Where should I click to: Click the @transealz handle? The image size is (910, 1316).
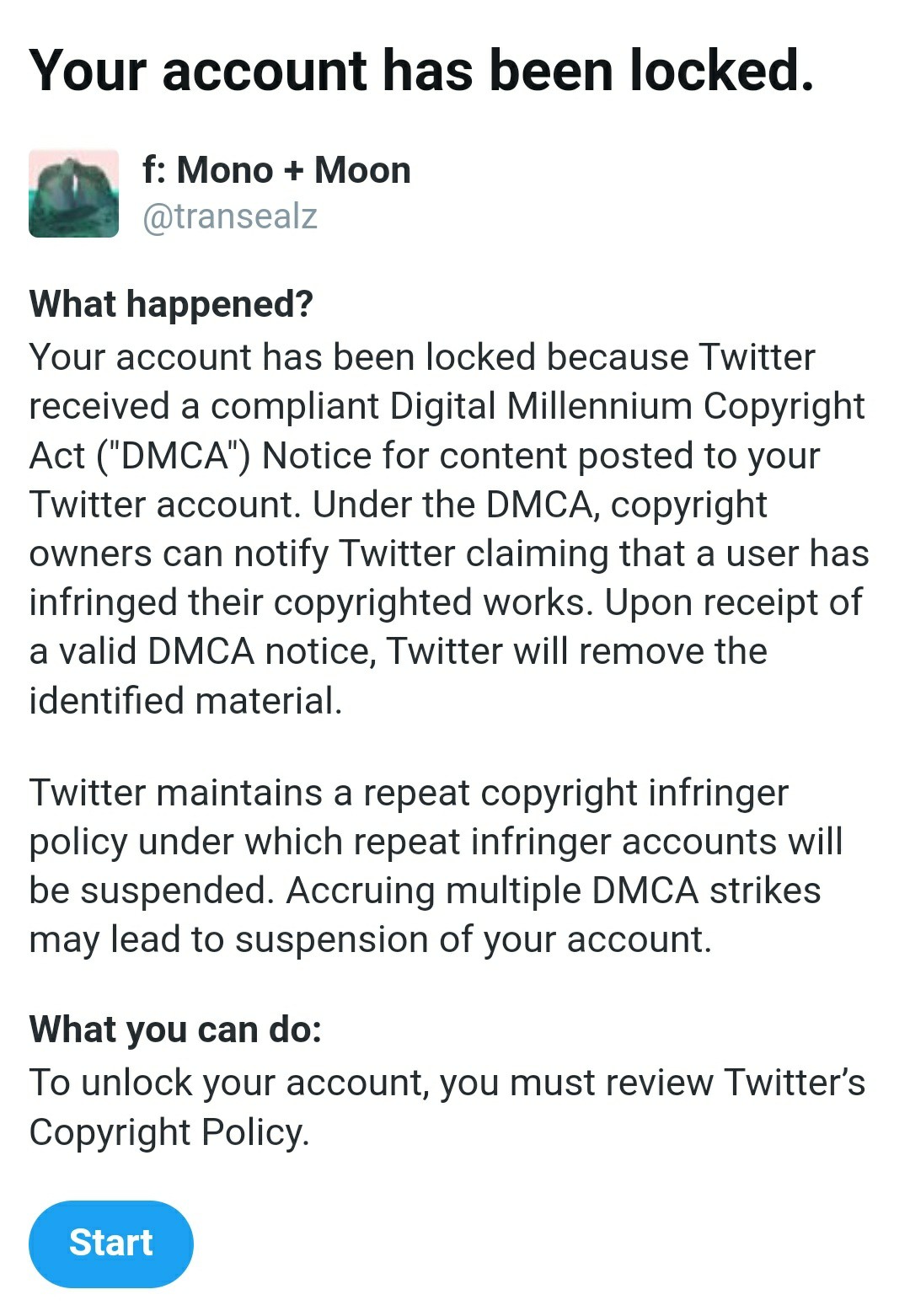(x=229, y=217)
